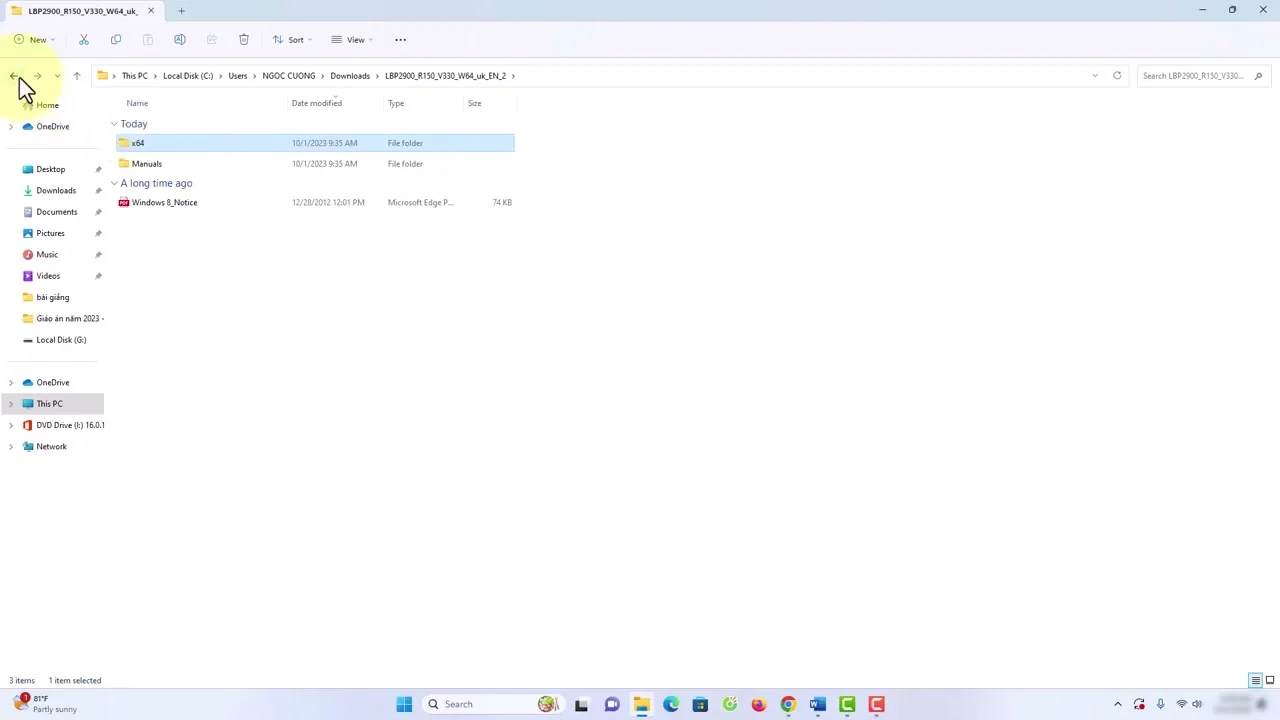Open the Windows Start menu
This screenshot has height=720, width=1280.
[404, 704]
